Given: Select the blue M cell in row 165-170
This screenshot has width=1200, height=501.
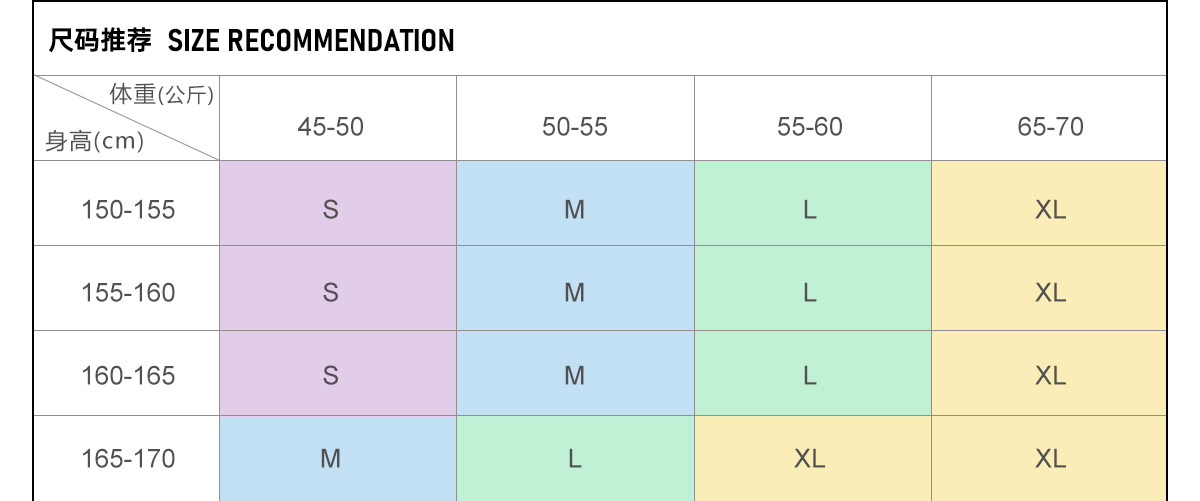Looking at the screenshot, I should coord(331,459).
